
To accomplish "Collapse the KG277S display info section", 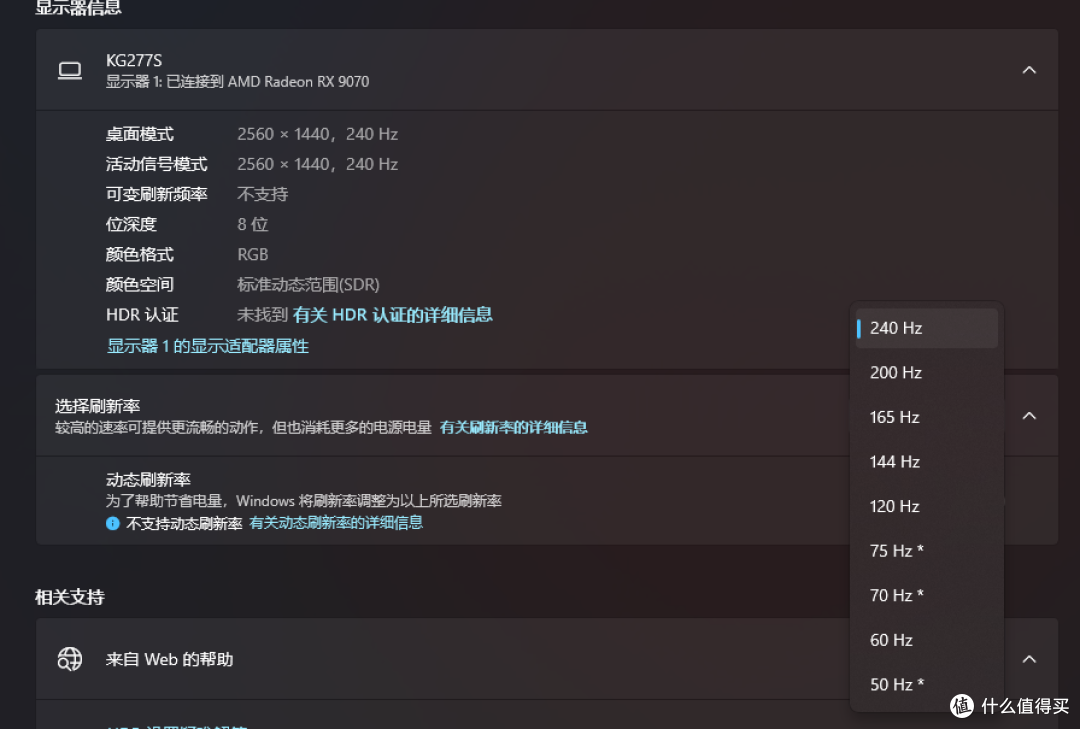I will (x=1029, y=70).
